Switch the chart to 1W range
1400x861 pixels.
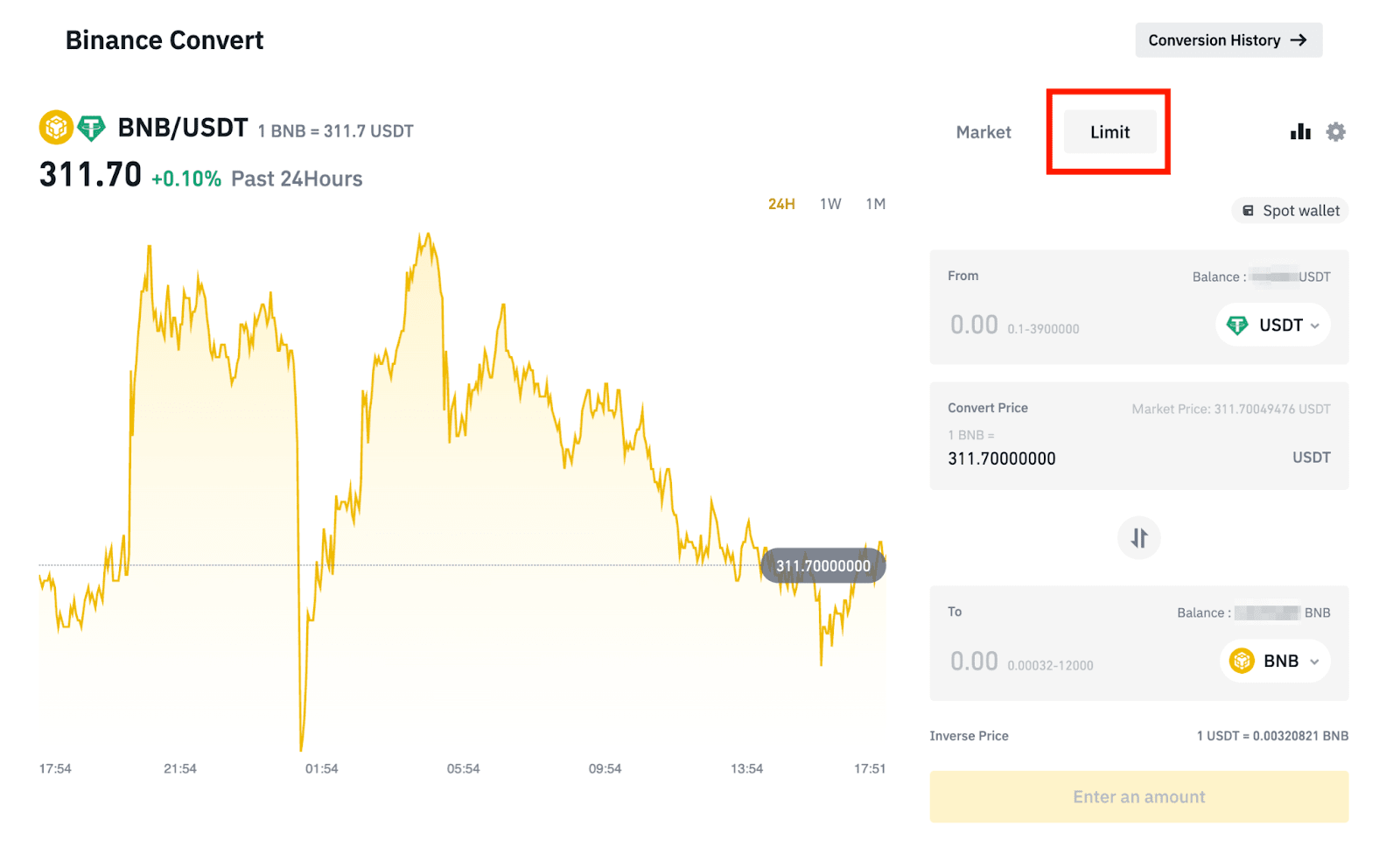(830, 204)
